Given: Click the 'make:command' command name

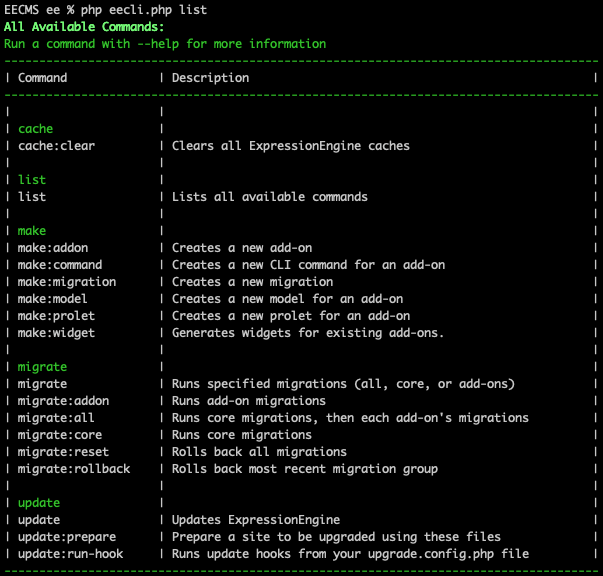Looking at the screenshot, I should click(x=60, y=265).
